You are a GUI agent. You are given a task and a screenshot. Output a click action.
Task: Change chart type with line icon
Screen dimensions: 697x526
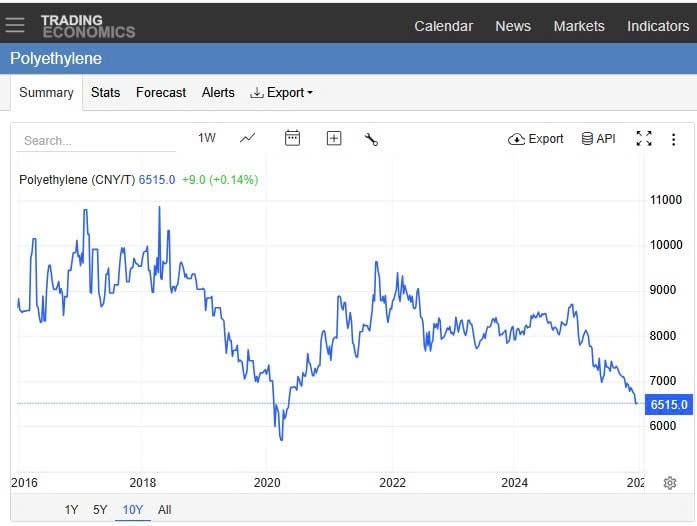point(248,138)
